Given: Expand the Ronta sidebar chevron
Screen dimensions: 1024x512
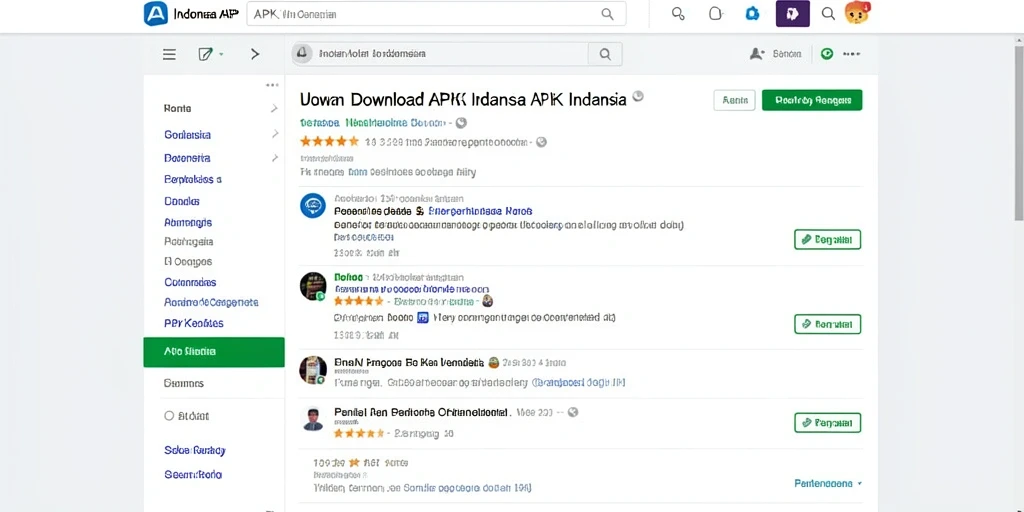Looking at the screenshot, I should point(274,108).
